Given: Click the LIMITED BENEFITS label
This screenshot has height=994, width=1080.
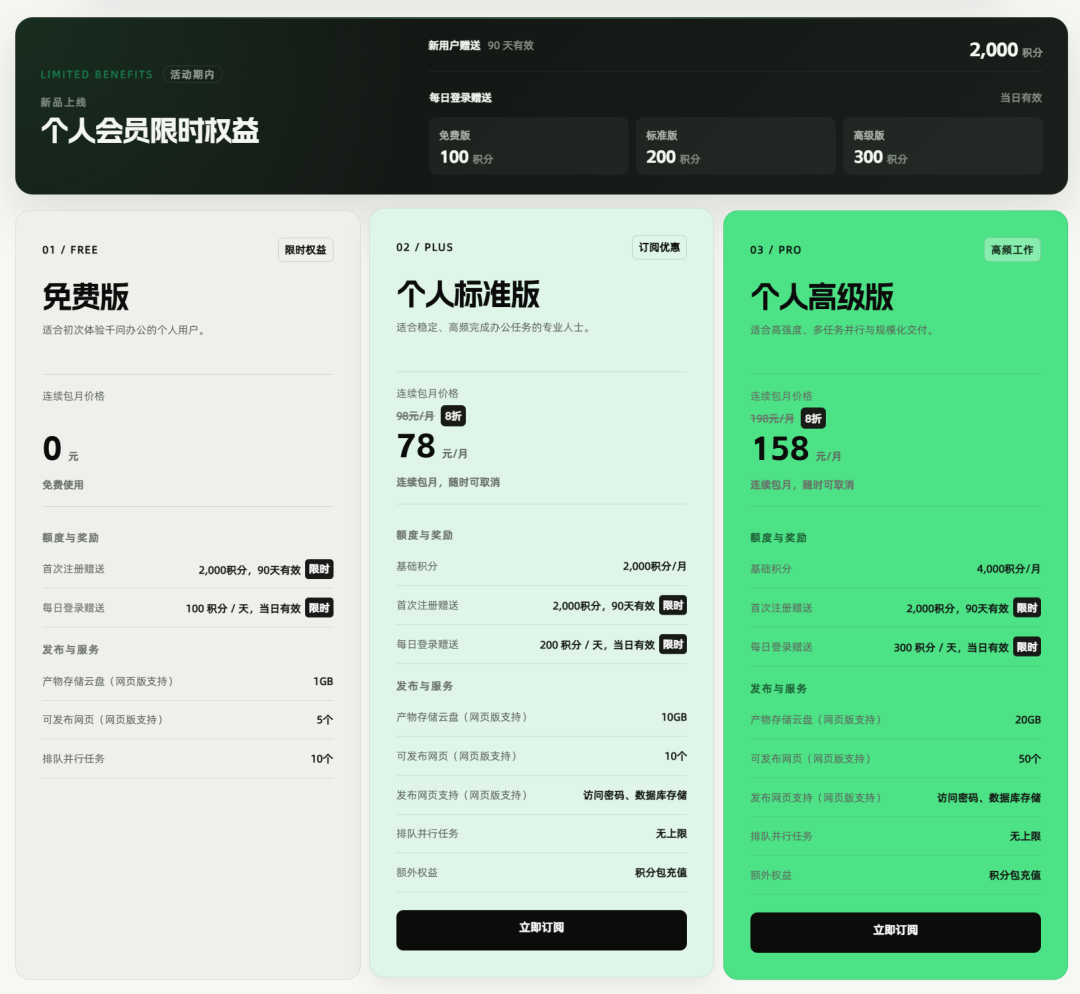Looking at the screenshot, I should 96,74.
